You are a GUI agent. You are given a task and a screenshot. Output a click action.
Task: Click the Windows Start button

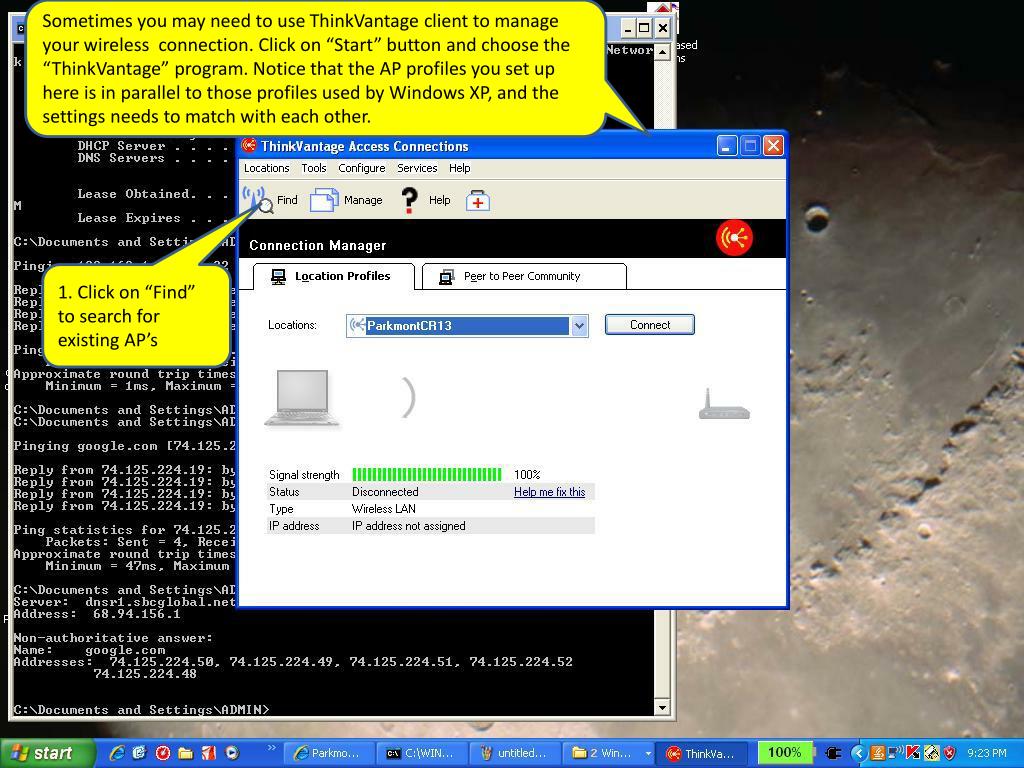(46, 753)
